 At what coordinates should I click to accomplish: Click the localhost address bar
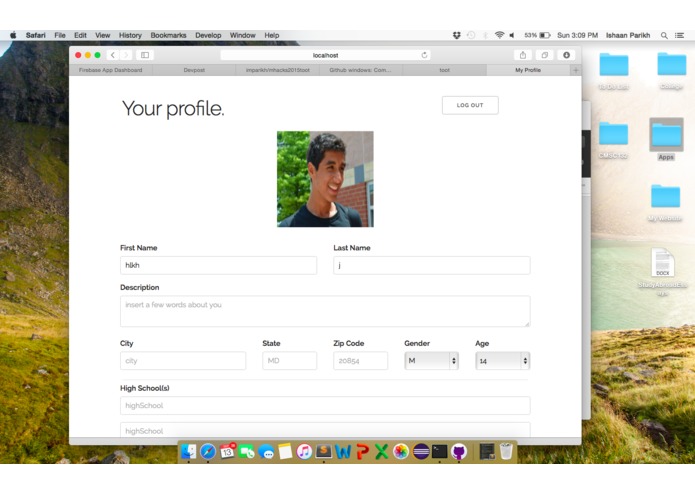325,55
